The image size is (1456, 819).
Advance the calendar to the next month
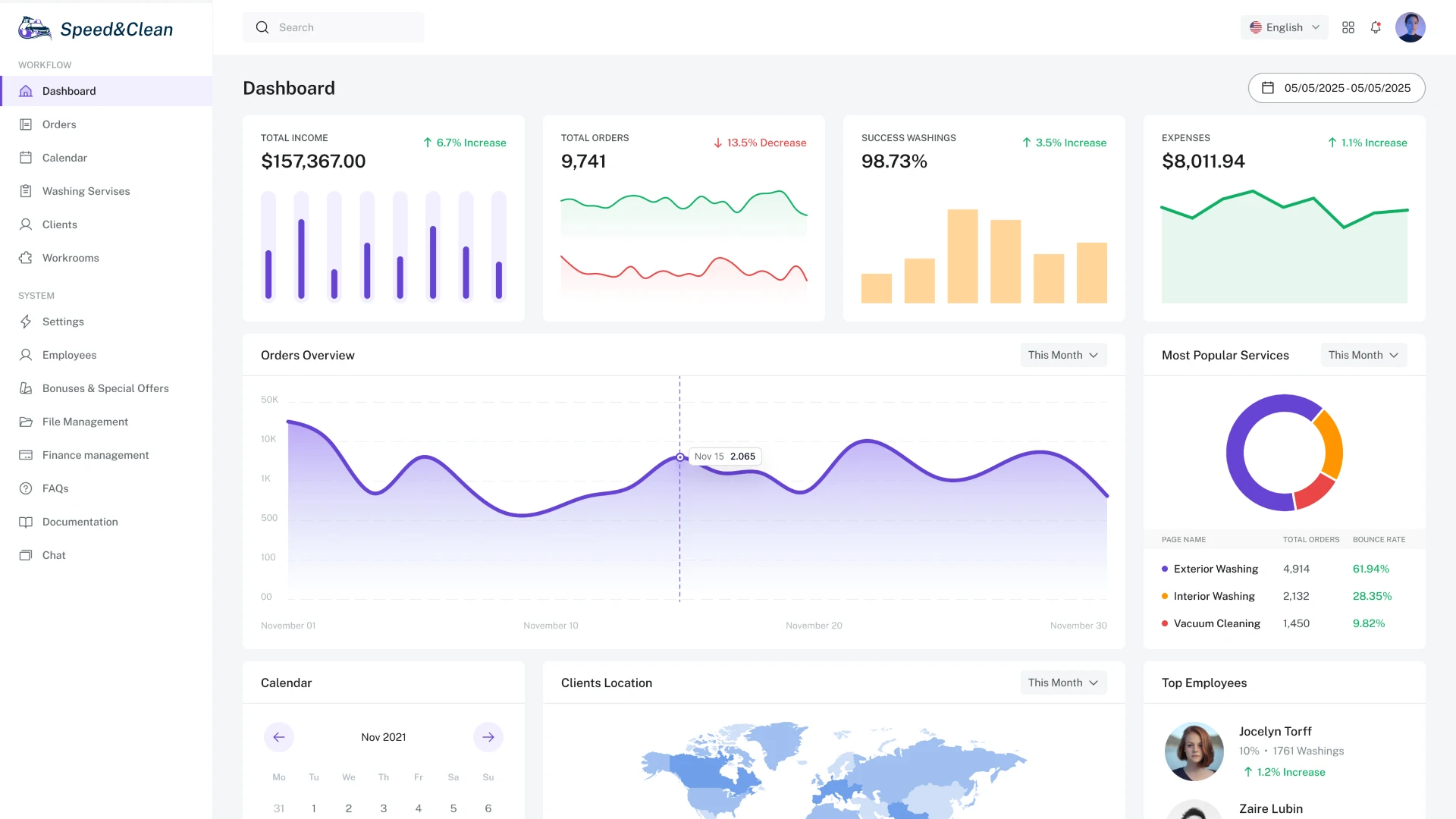488,736
